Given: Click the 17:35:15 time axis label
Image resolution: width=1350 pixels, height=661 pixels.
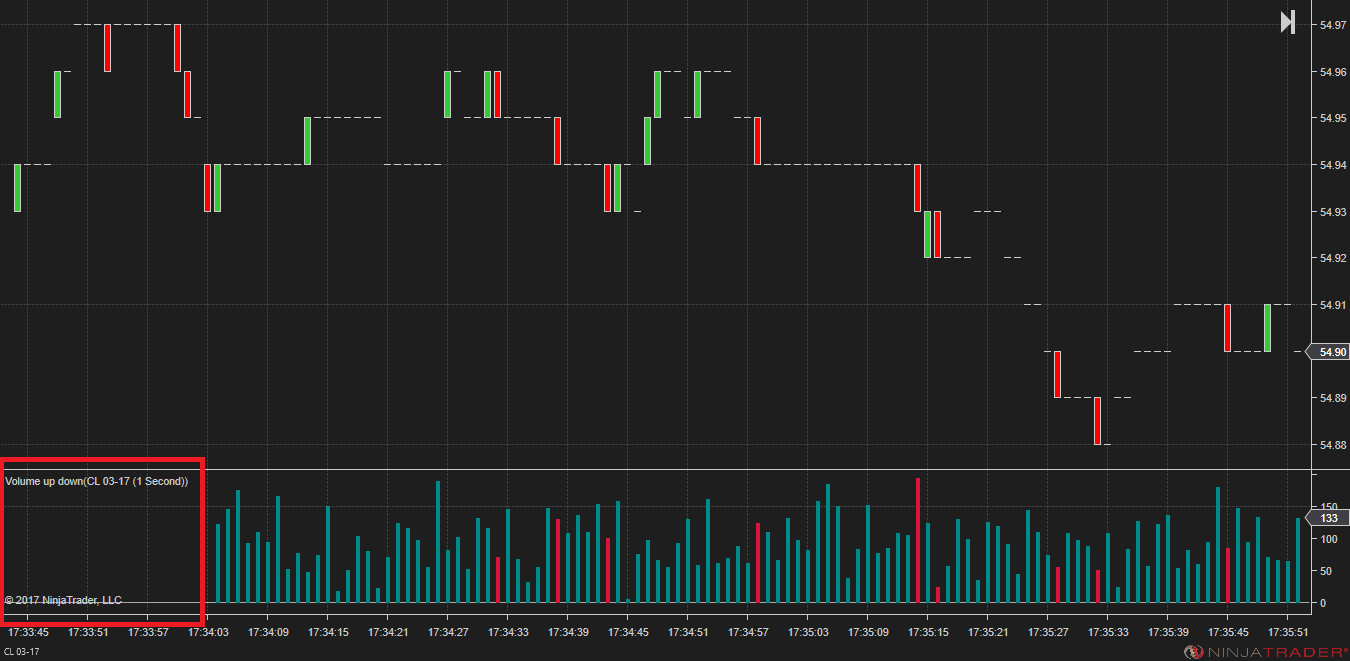Looking at the screenshot, I should [x=928, y=632].
